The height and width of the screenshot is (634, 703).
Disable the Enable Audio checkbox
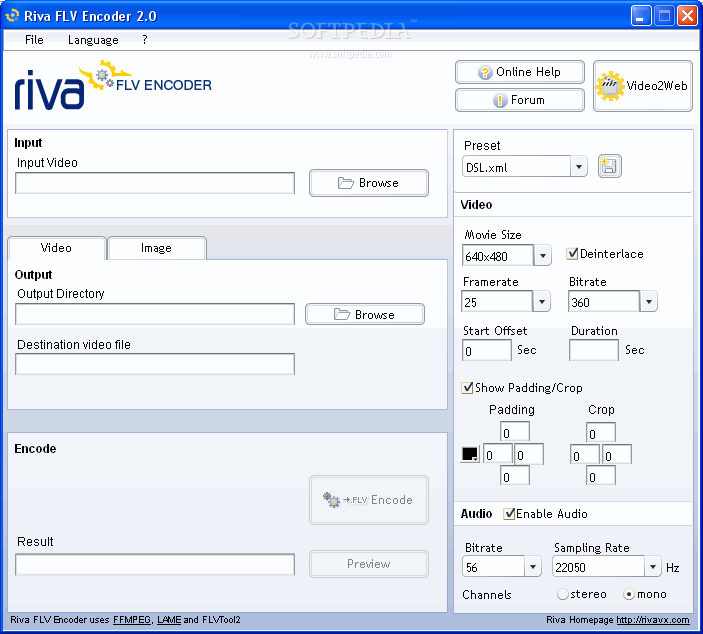pos(510,514)
